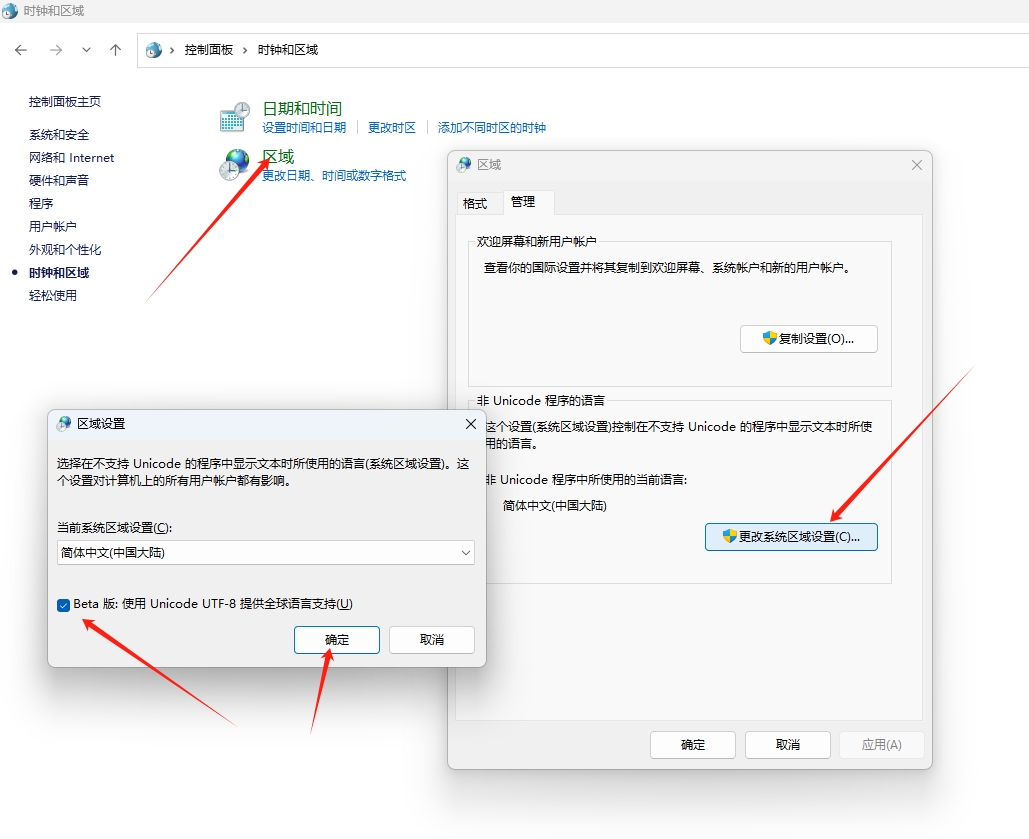Open 轻松使用 category
The height and width of the screenshot is (839, 1029).
(x=52, y=295)
